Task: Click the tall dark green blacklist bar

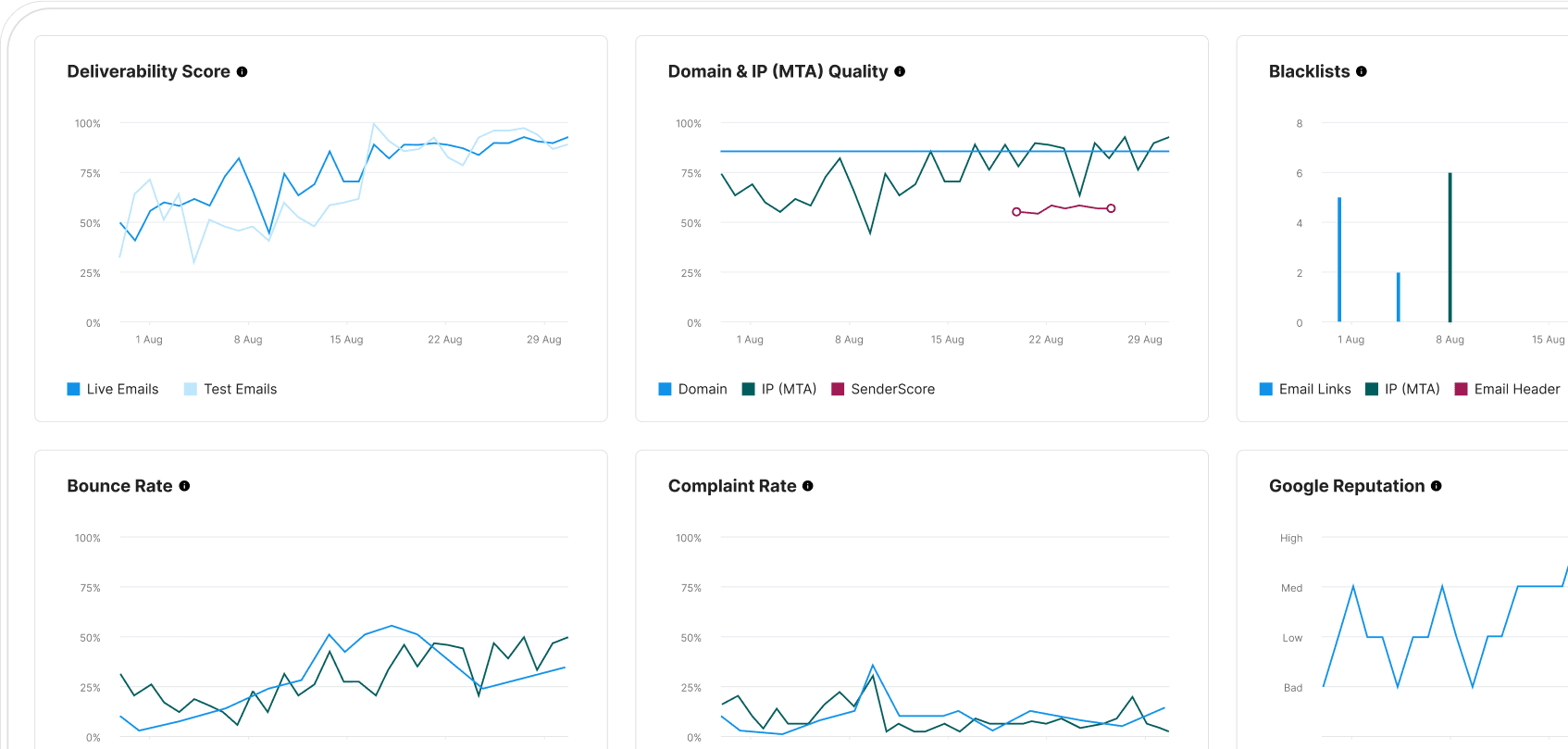Action: 1450,247
